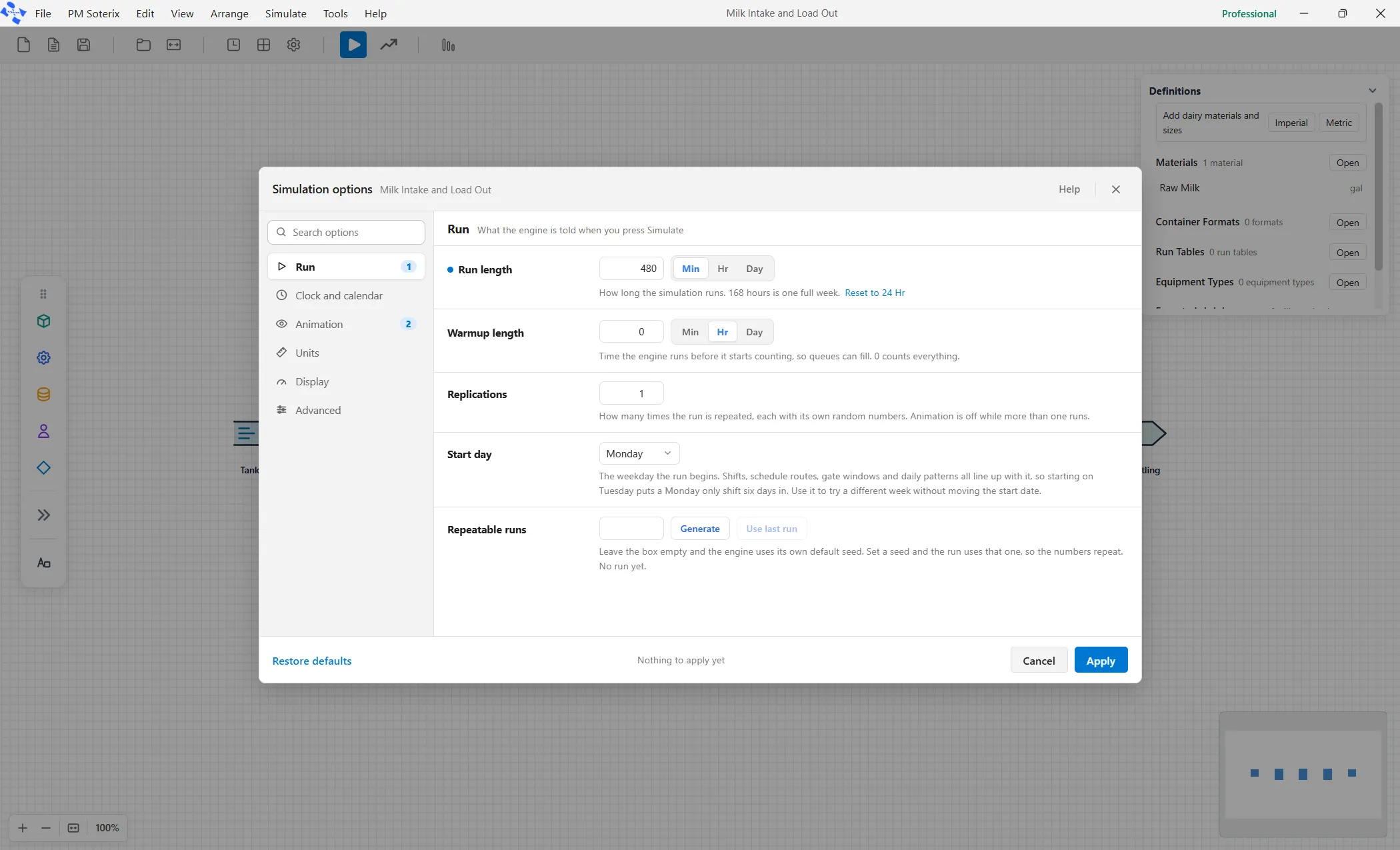Image resolution: width=1400 pixels, height=850 pixels.
Task: Select the blue gear tool in left palette
Action: point(43,358)
